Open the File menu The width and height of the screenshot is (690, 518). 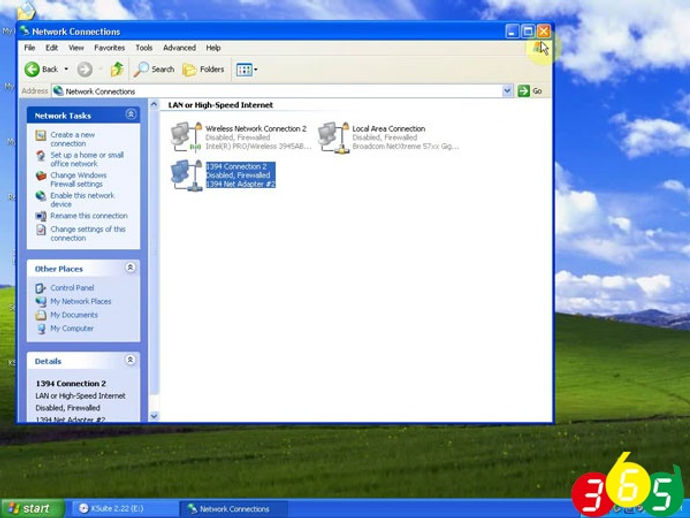point(29,48)
